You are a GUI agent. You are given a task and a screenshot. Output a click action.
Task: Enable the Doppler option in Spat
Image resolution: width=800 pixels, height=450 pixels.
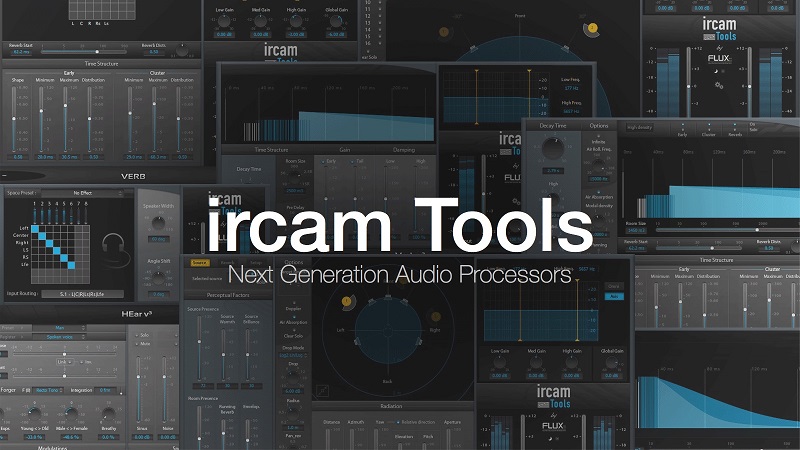point(293,308)
